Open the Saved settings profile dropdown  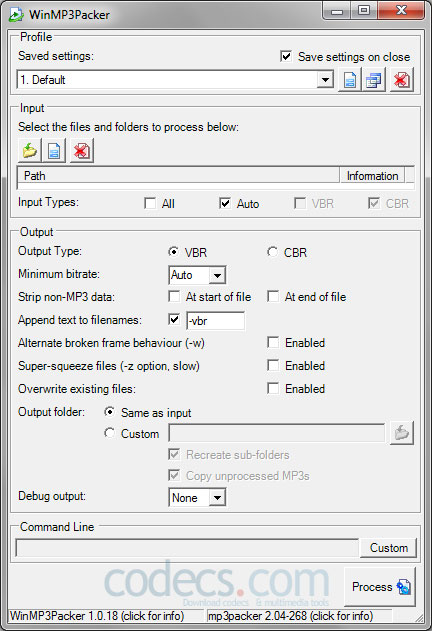(325, 80)
